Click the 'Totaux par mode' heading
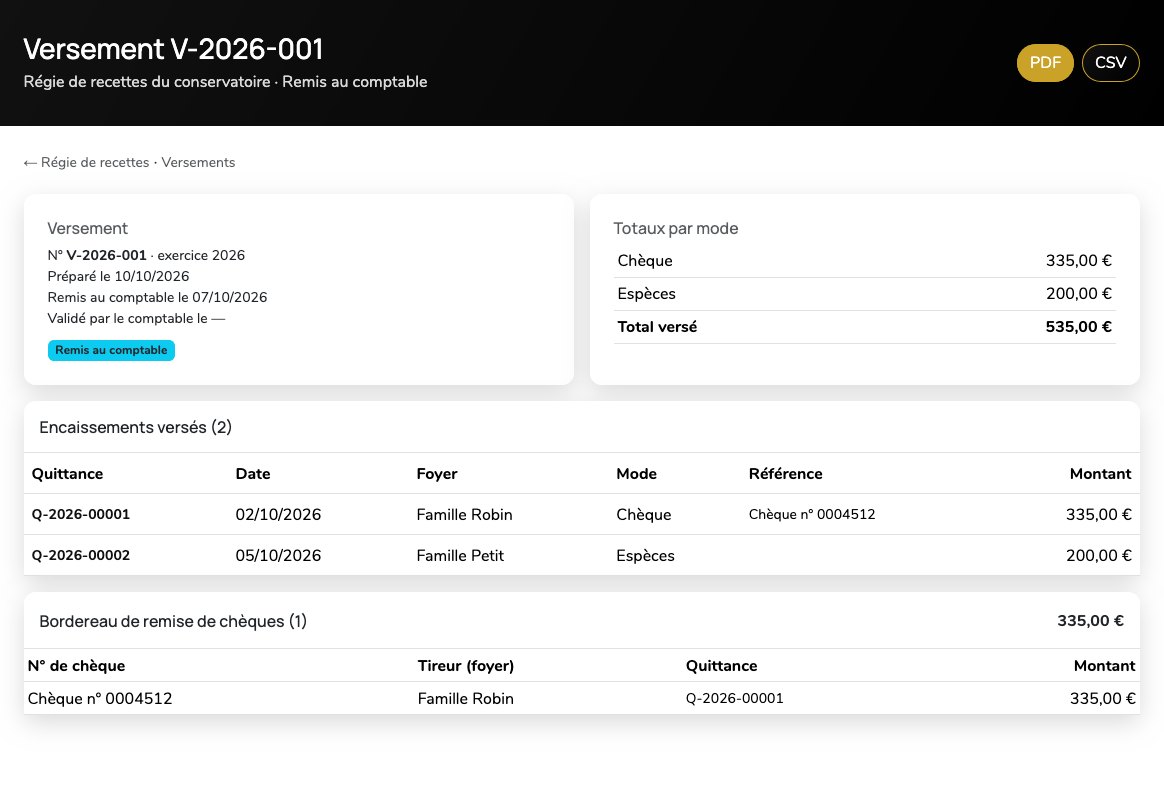The height and width of the screenshot is (787, 1164). pos(676,229)
